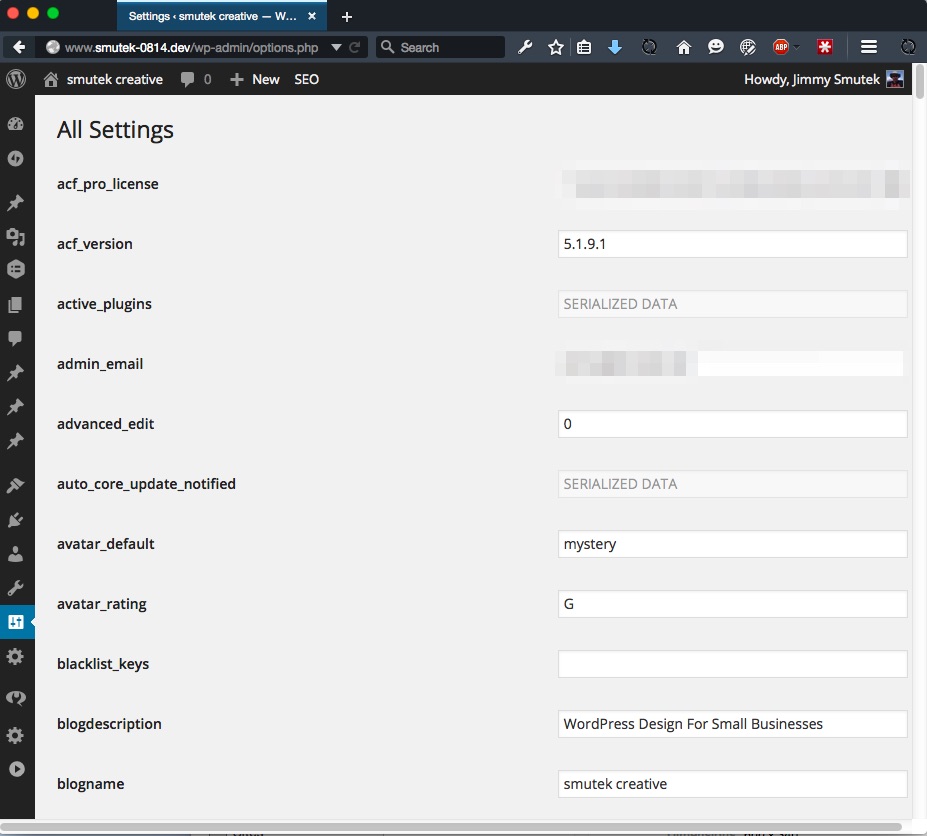Click the browser home icon

tap(683, 47)
